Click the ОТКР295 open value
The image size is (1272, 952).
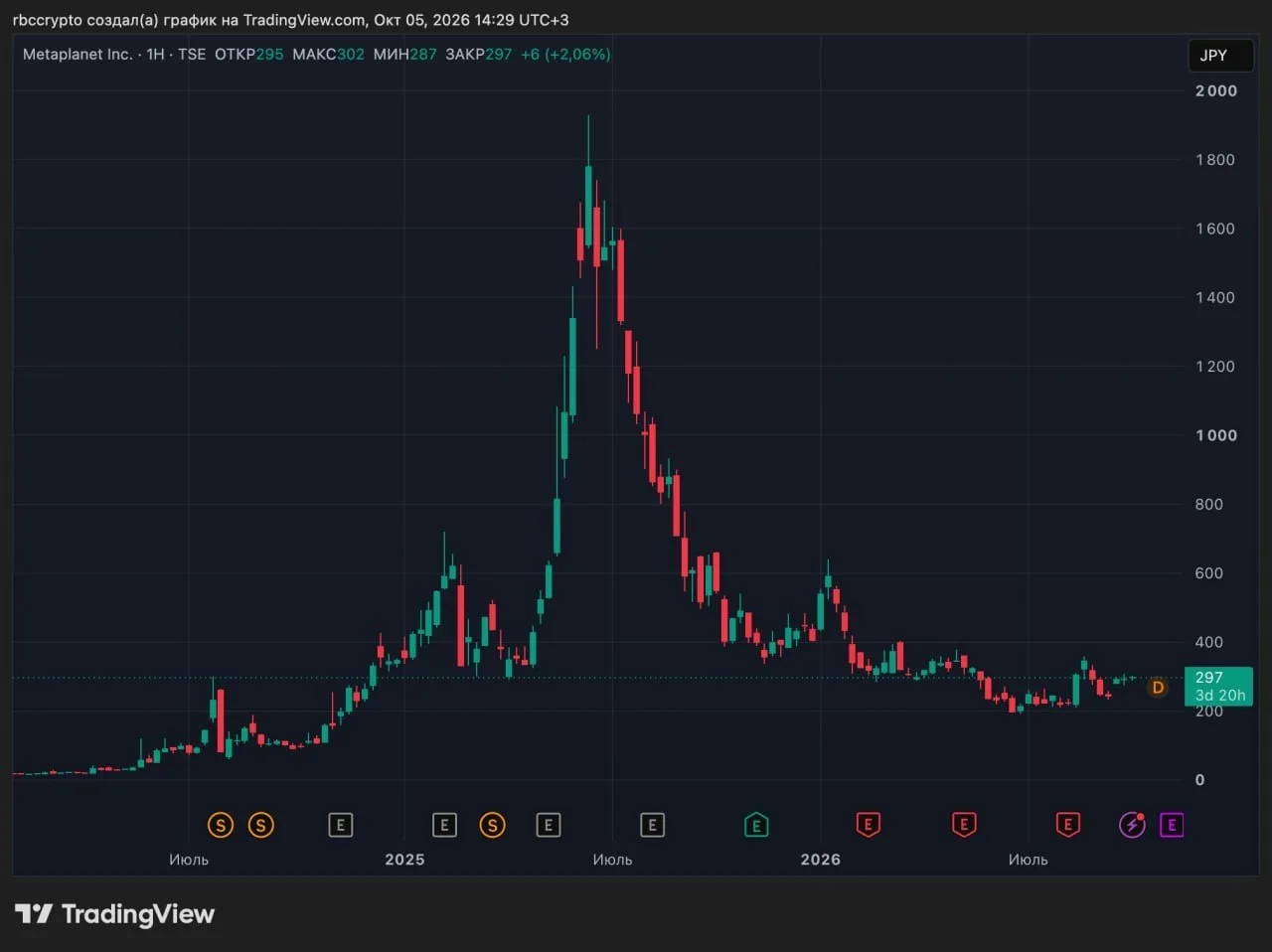coord(249,55)
